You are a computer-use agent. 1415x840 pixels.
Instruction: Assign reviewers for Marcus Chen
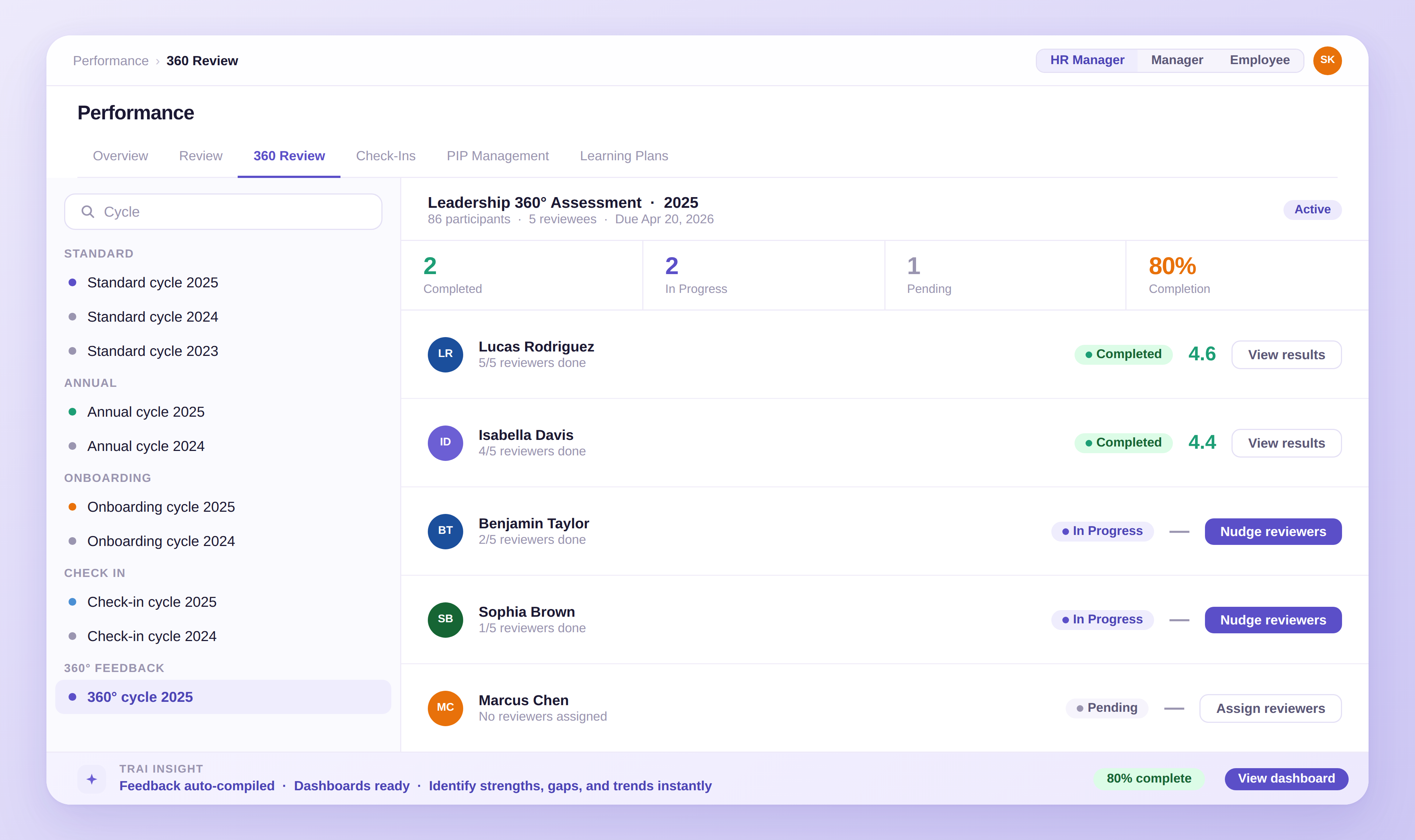(x=1270, y=707)
